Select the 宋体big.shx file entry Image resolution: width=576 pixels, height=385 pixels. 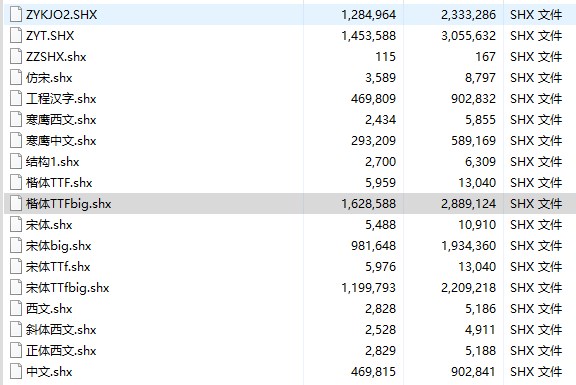point(58,246)
